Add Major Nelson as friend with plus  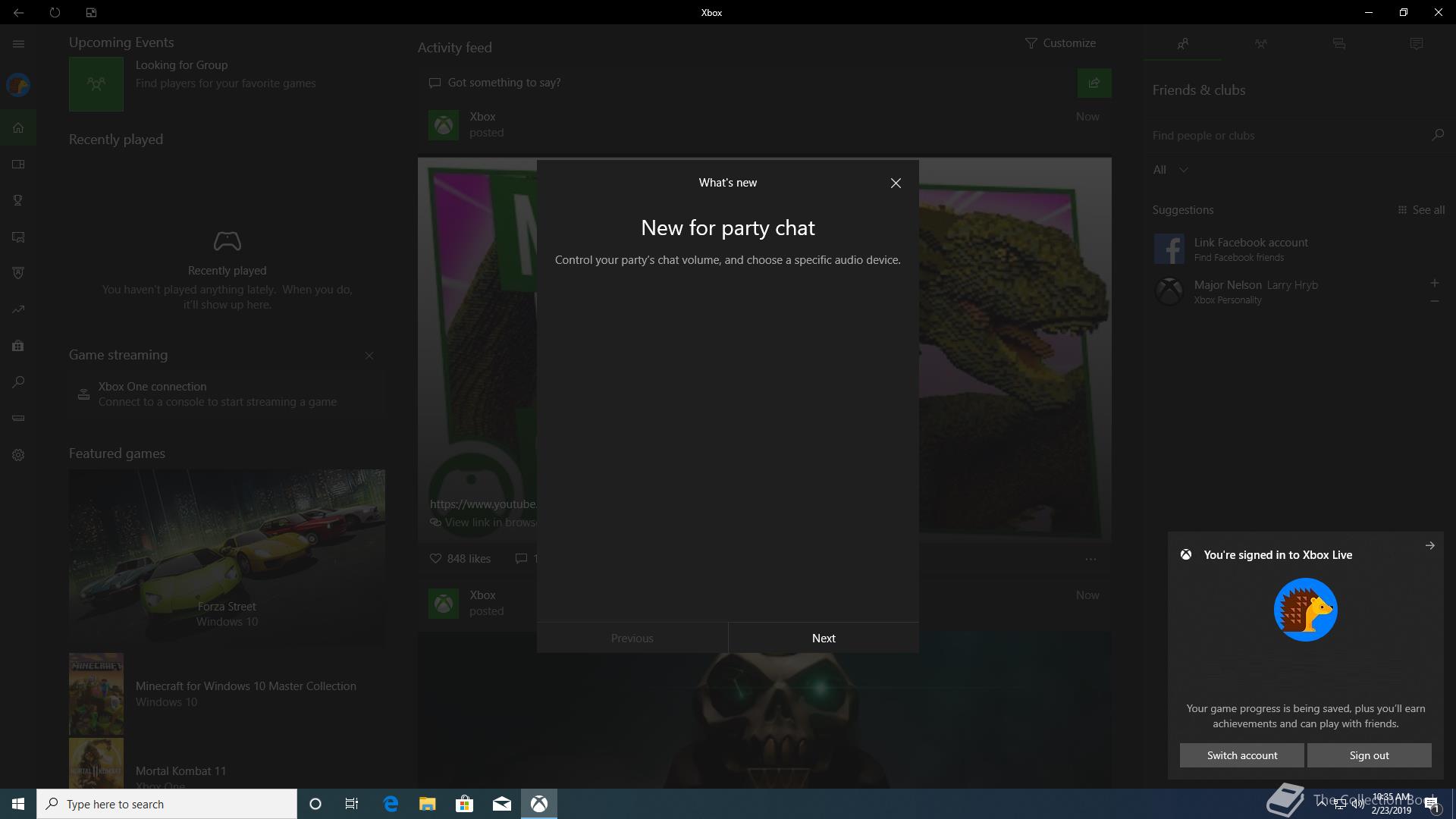coord(1434,283)
